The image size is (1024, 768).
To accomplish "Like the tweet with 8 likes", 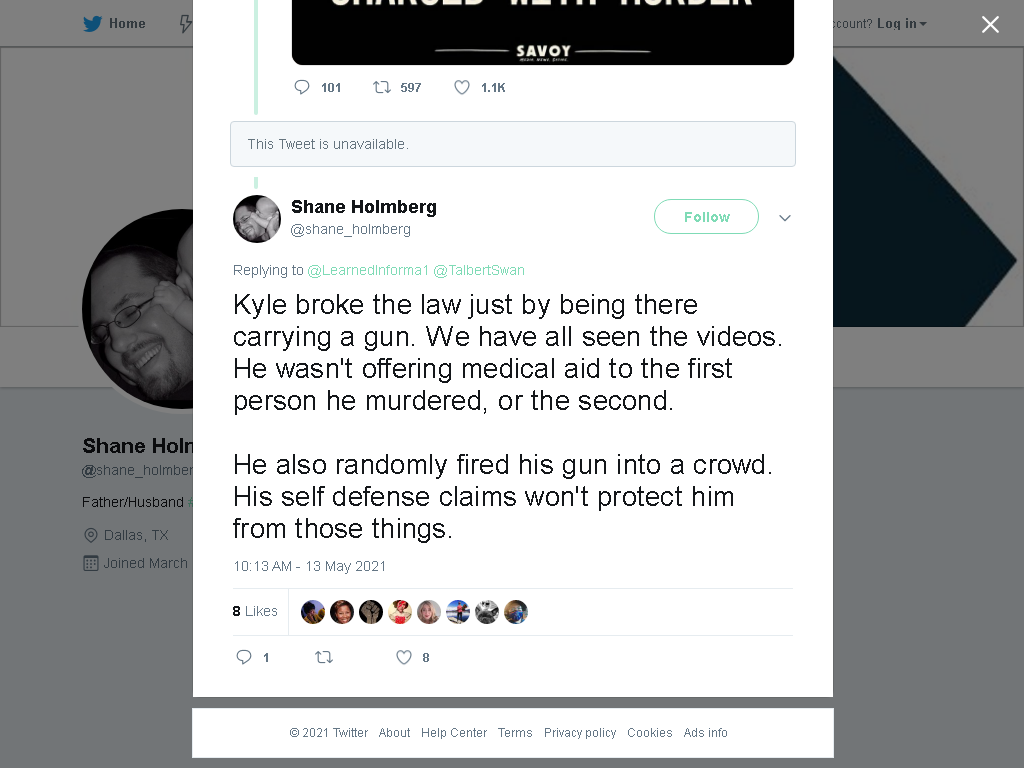I will (x=404, y=657).
